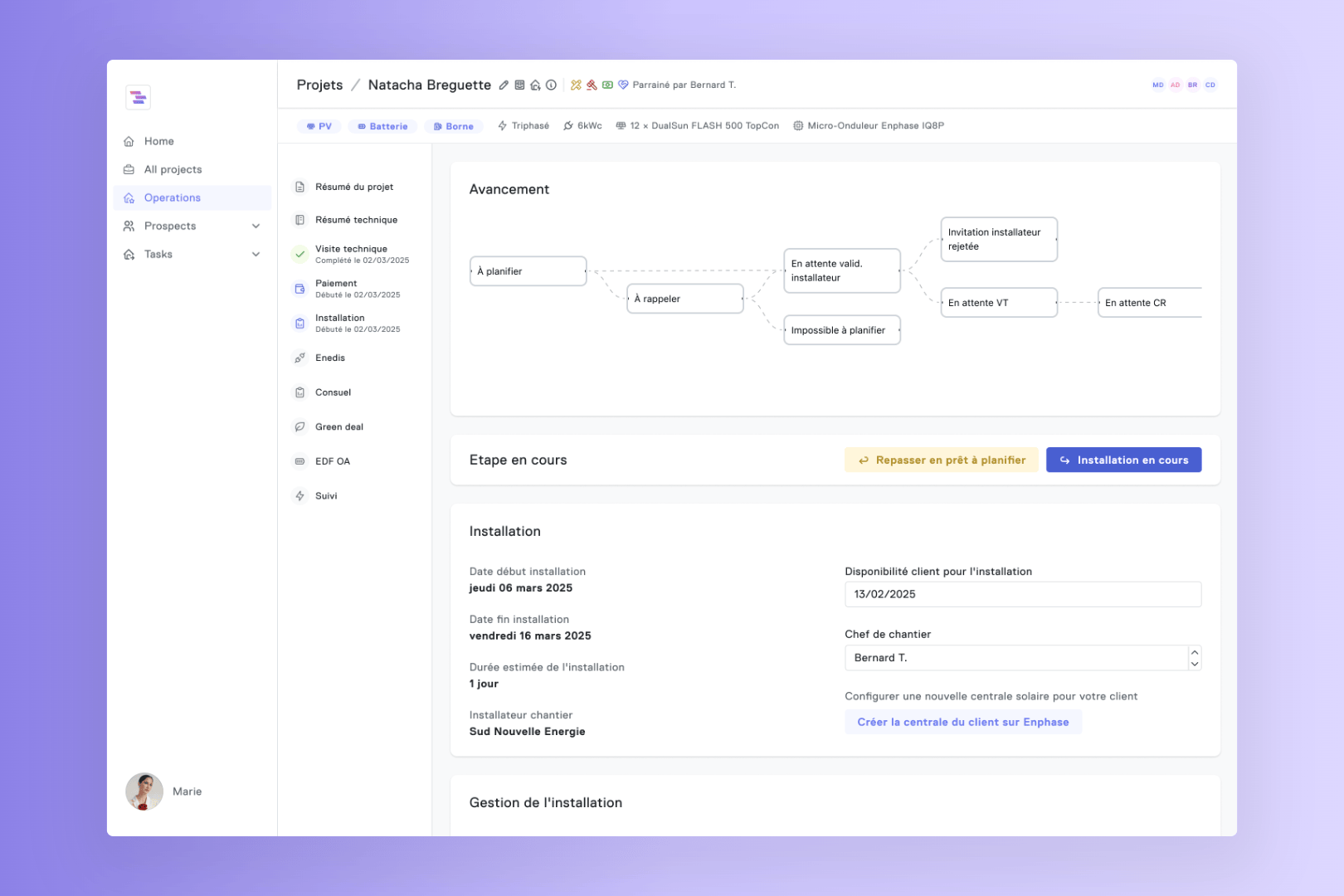1344x896 pixels.
Task: Click the app logo in the sidebar
Action: click(138, 97)
